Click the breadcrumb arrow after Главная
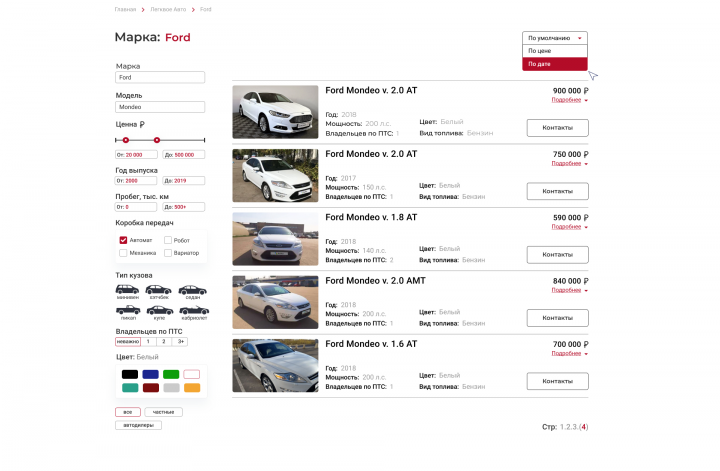This screenshot has height=471, width=720. tap(143, 10)
